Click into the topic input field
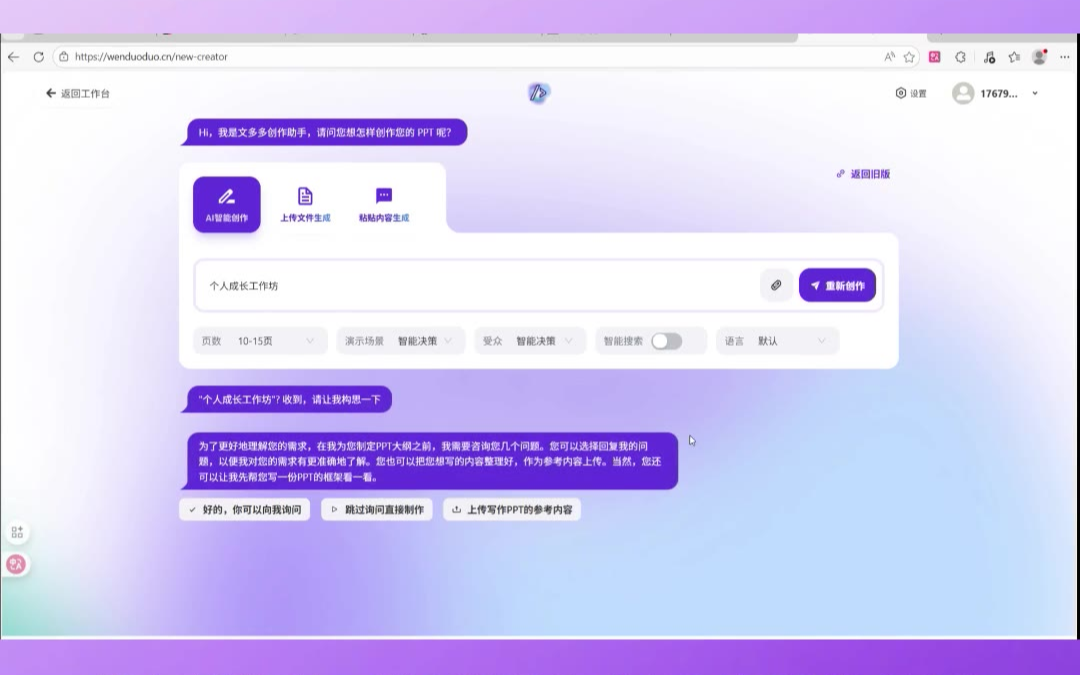 480,285
